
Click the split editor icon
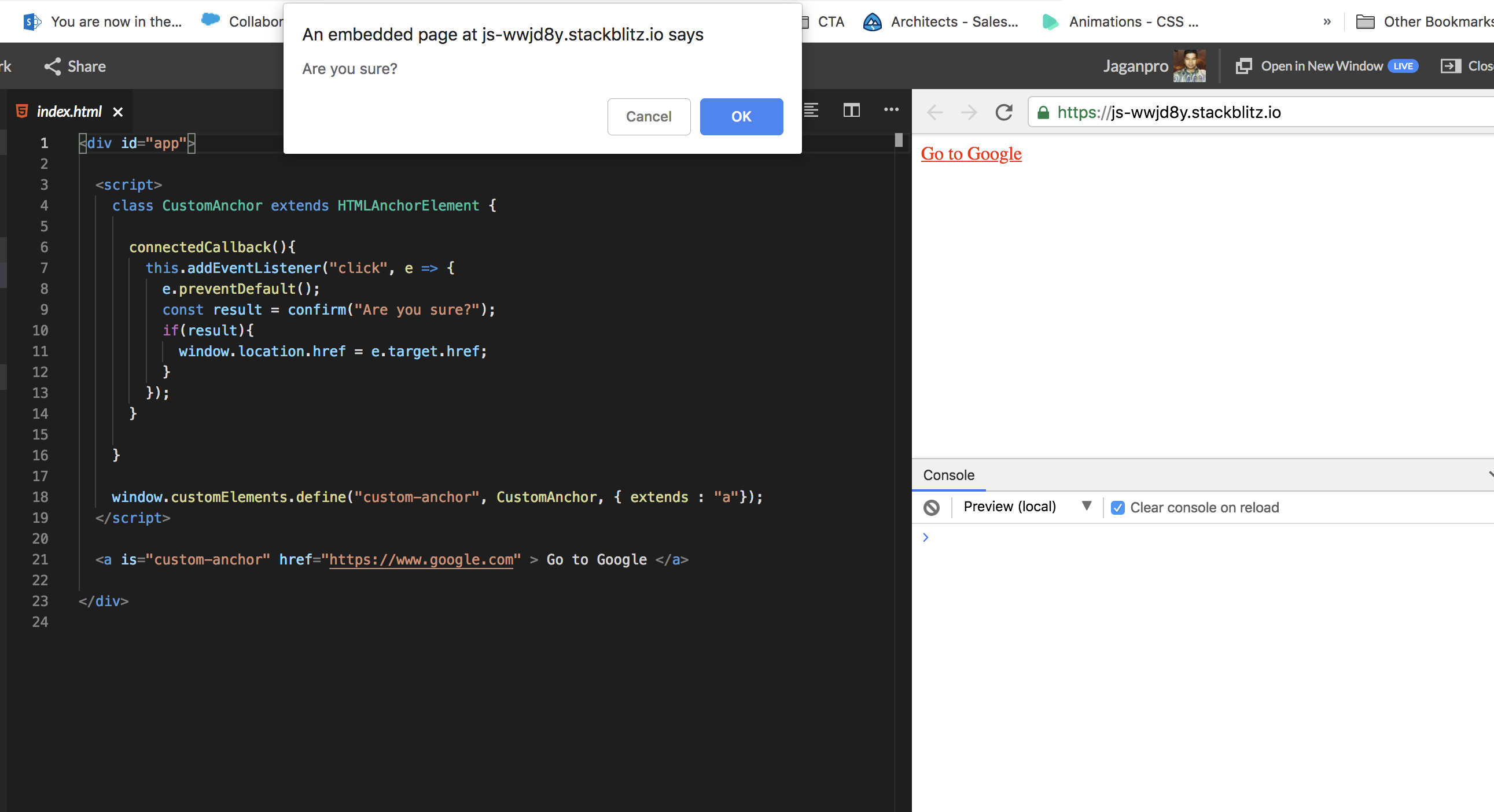click(851, 110)
